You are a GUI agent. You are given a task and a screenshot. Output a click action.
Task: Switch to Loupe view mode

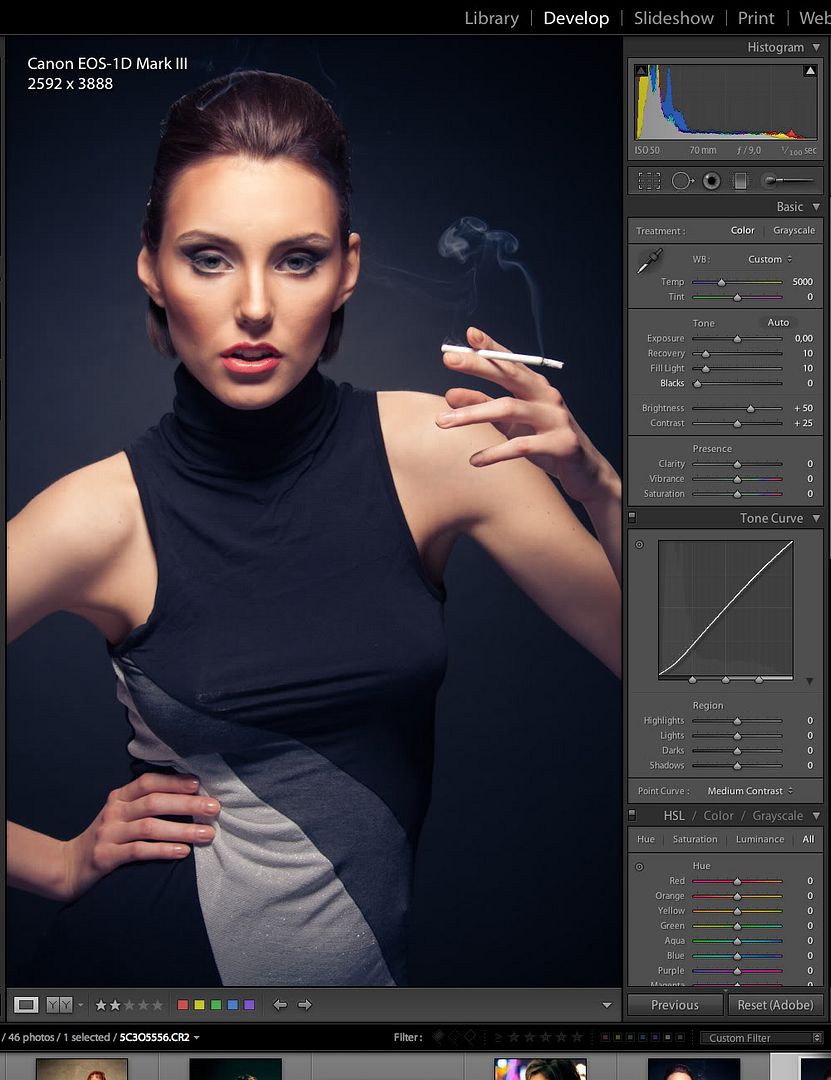click(26, 1005)
